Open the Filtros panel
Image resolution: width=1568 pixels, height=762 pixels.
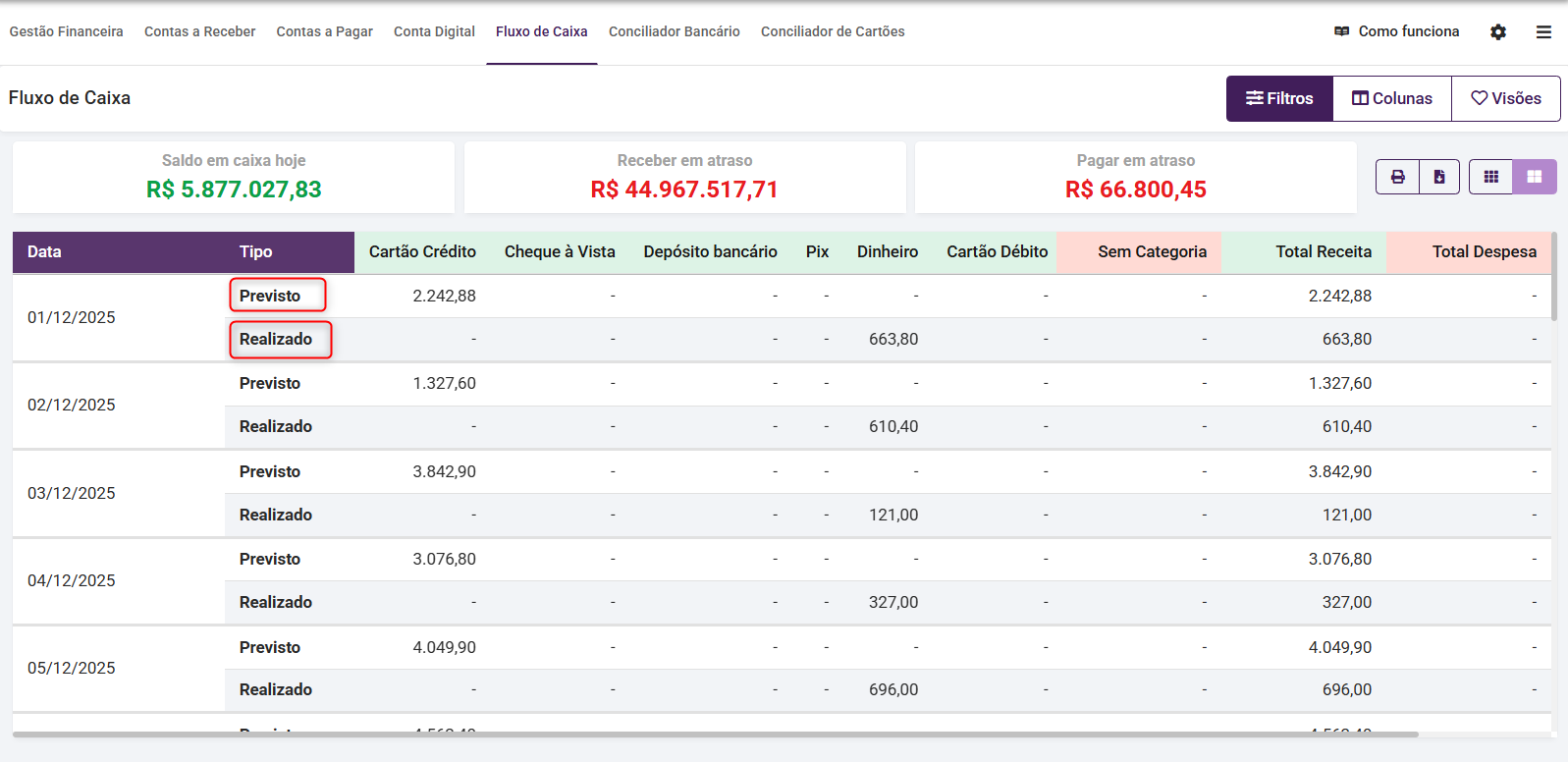(1279, 98)
